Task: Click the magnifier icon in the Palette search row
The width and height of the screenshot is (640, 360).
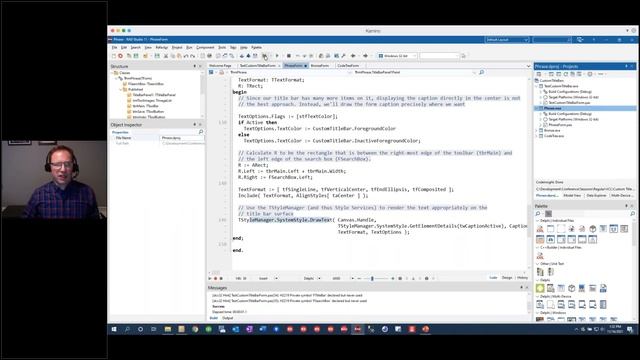Action: click(538, 213)
